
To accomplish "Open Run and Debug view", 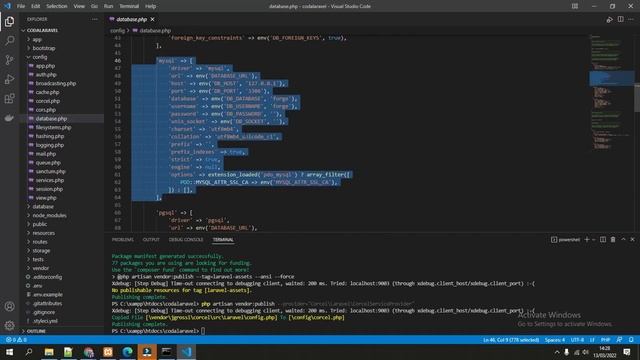I will coord(9,79).
